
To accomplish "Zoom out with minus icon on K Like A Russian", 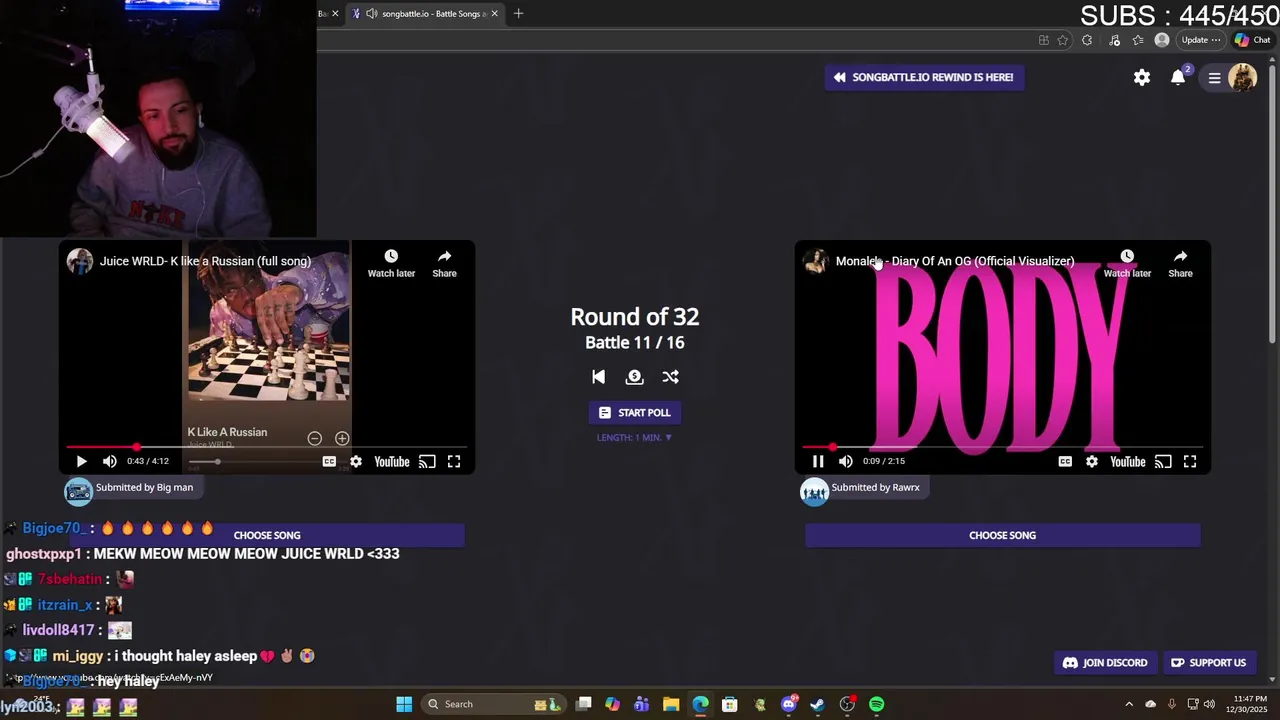I will coord(314,438).
